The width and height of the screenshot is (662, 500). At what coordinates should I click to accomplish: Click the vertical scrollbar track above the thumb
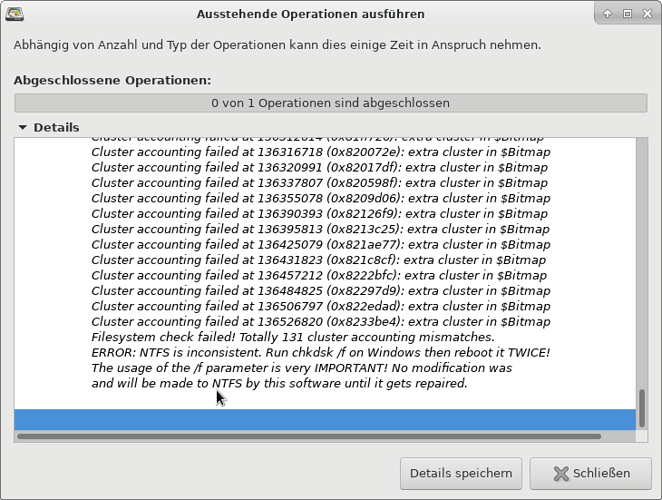tap(642, 262)
